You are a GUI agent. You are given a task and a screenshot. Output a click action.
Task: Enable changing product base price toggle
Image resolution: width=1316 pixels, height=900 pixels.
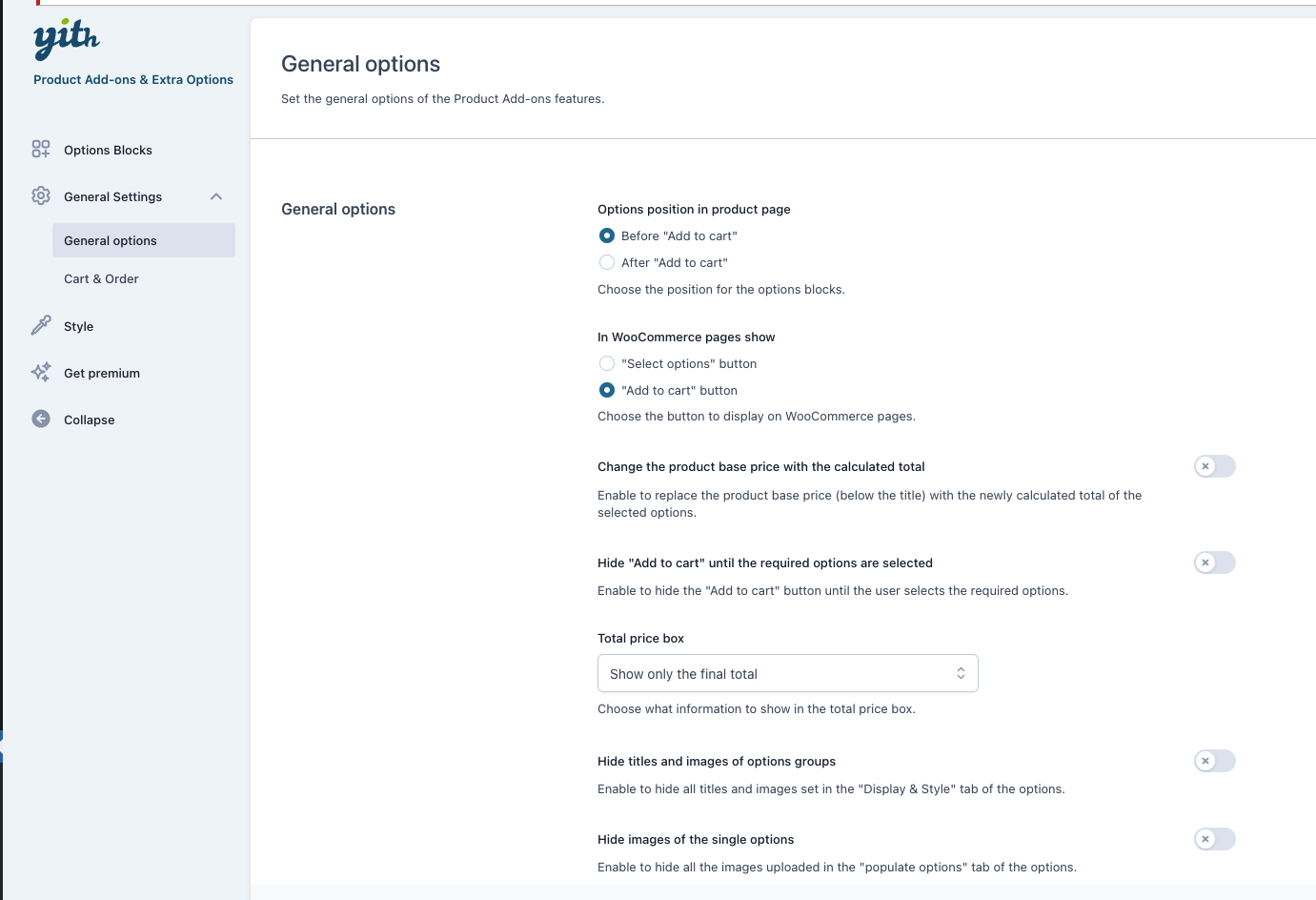[x=1214, y=466]
